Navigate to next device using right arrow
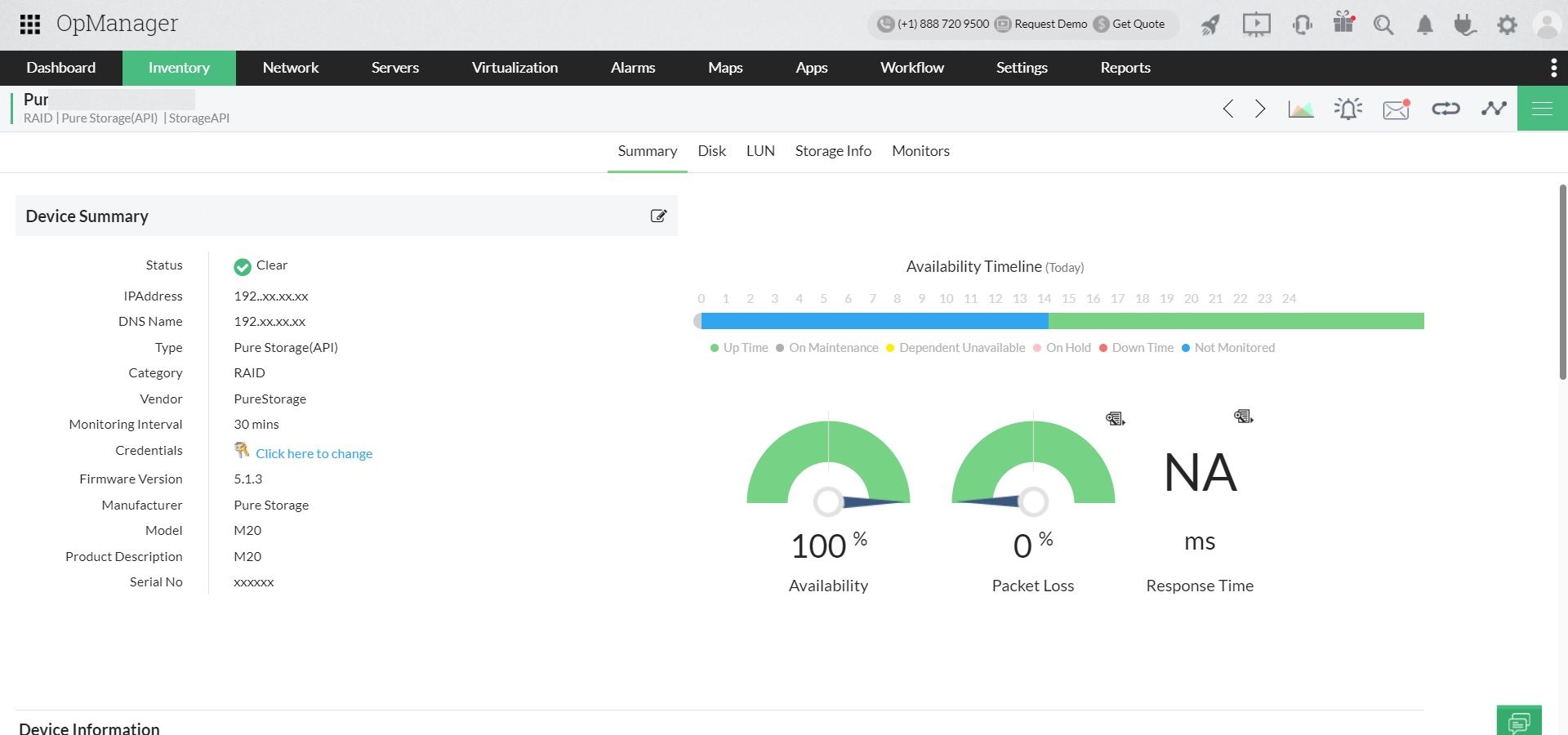Image resolution: width=1568 pixels, height=735 pixels. 1258,108
